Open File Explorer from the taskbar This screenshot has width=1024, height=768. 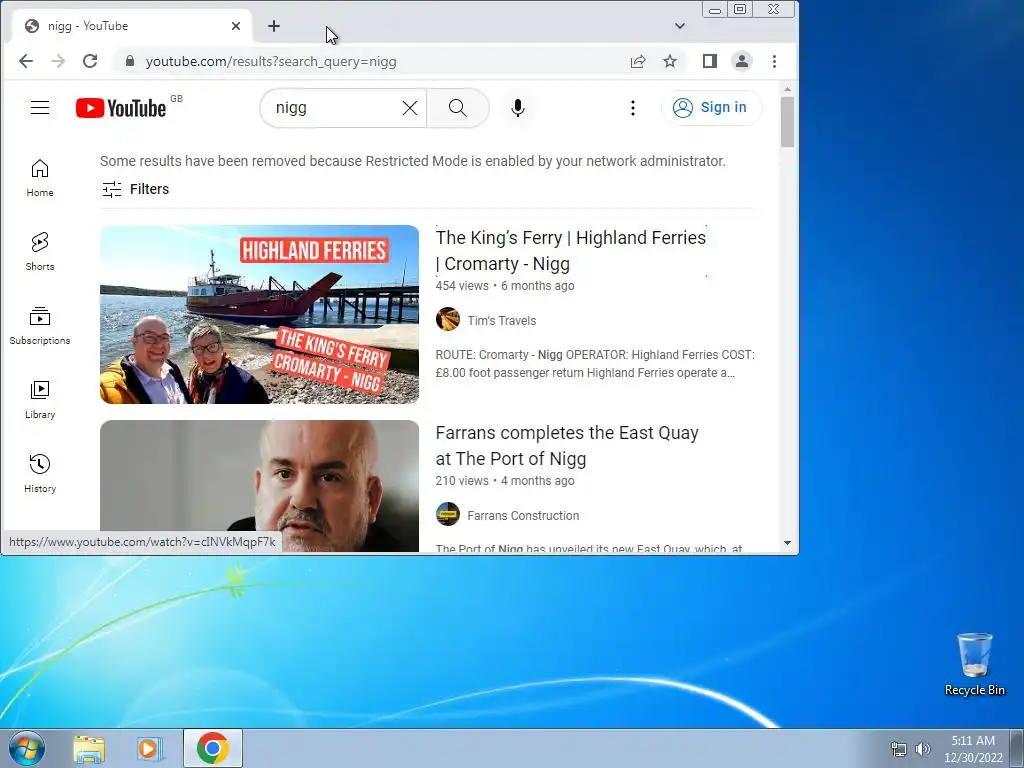pyautogui.click(x=89, y=748)
